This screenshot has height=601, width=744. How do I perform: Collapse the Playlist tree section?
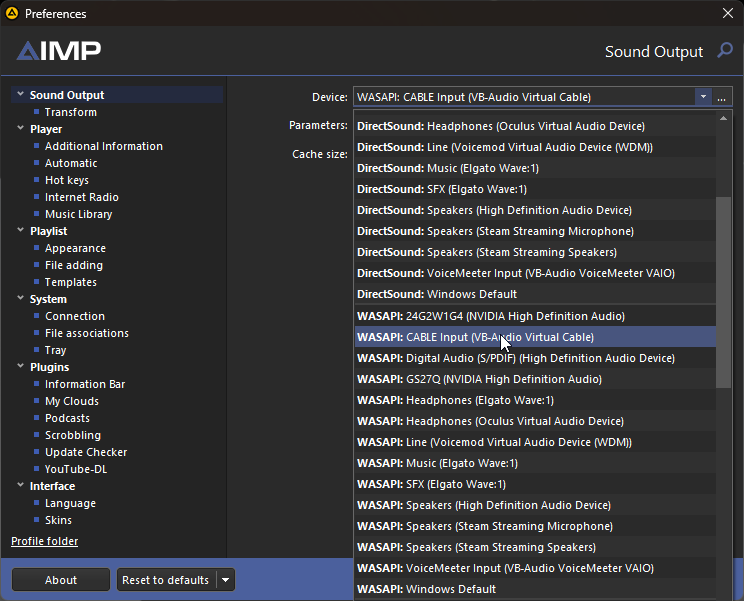click(20, 230)
